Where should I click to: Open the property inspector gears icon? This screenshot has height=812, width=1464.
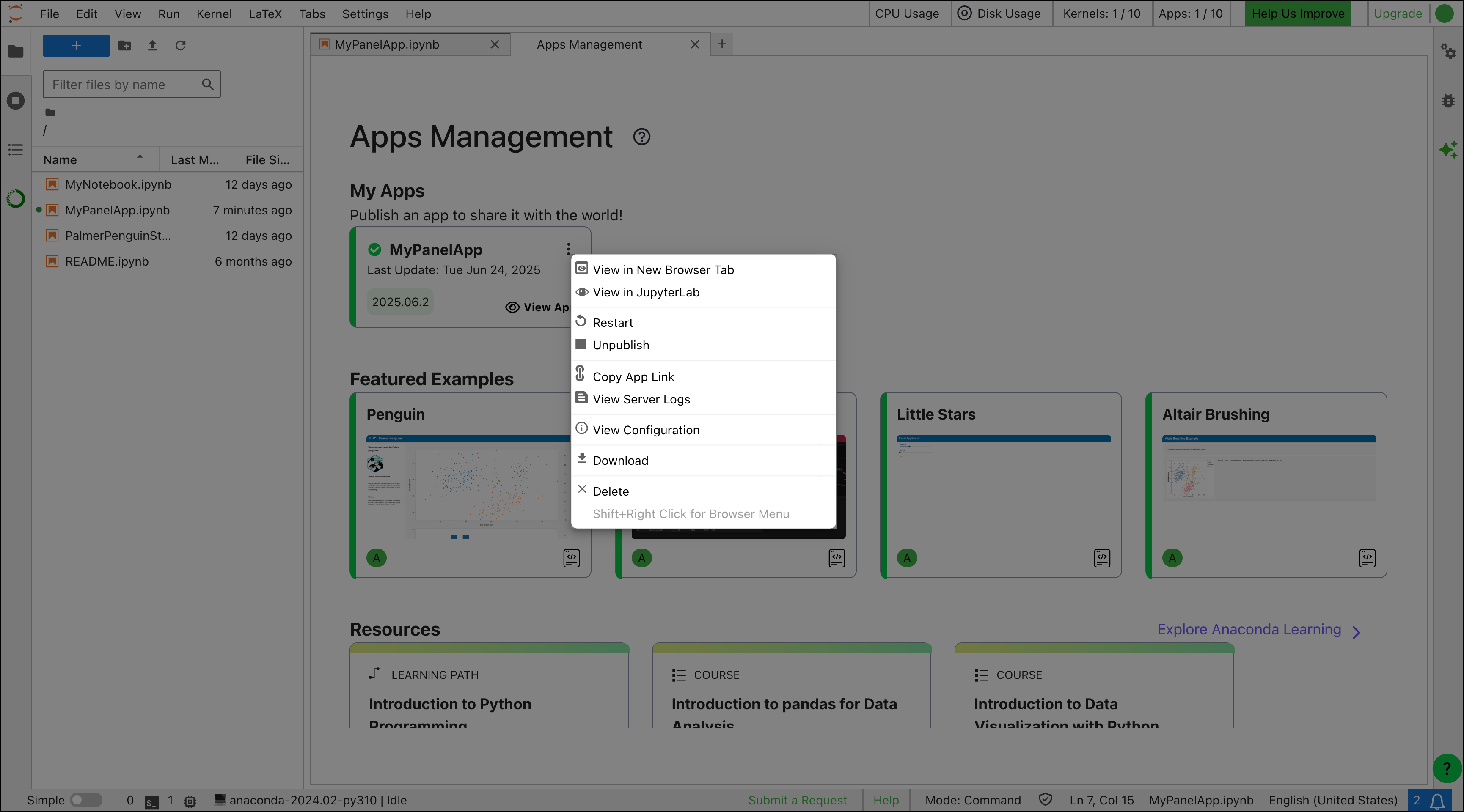(1447, 52)
